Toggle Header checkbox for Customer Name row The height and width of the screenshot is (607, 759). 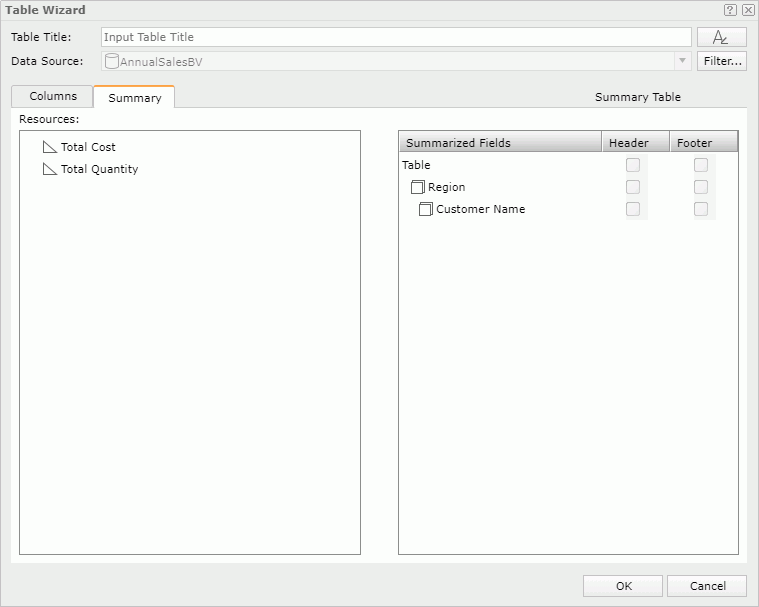point(632,209)
